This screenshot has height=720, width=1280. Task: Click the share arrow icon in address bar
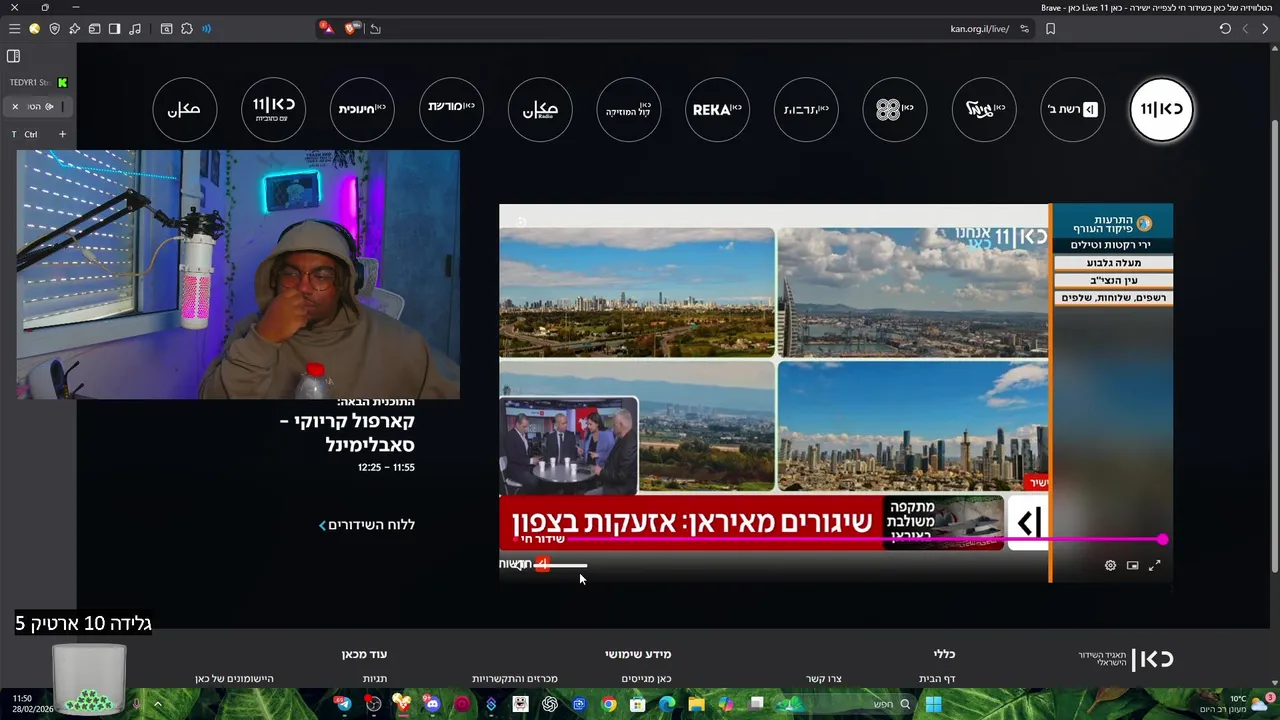[x=375, y=29]
